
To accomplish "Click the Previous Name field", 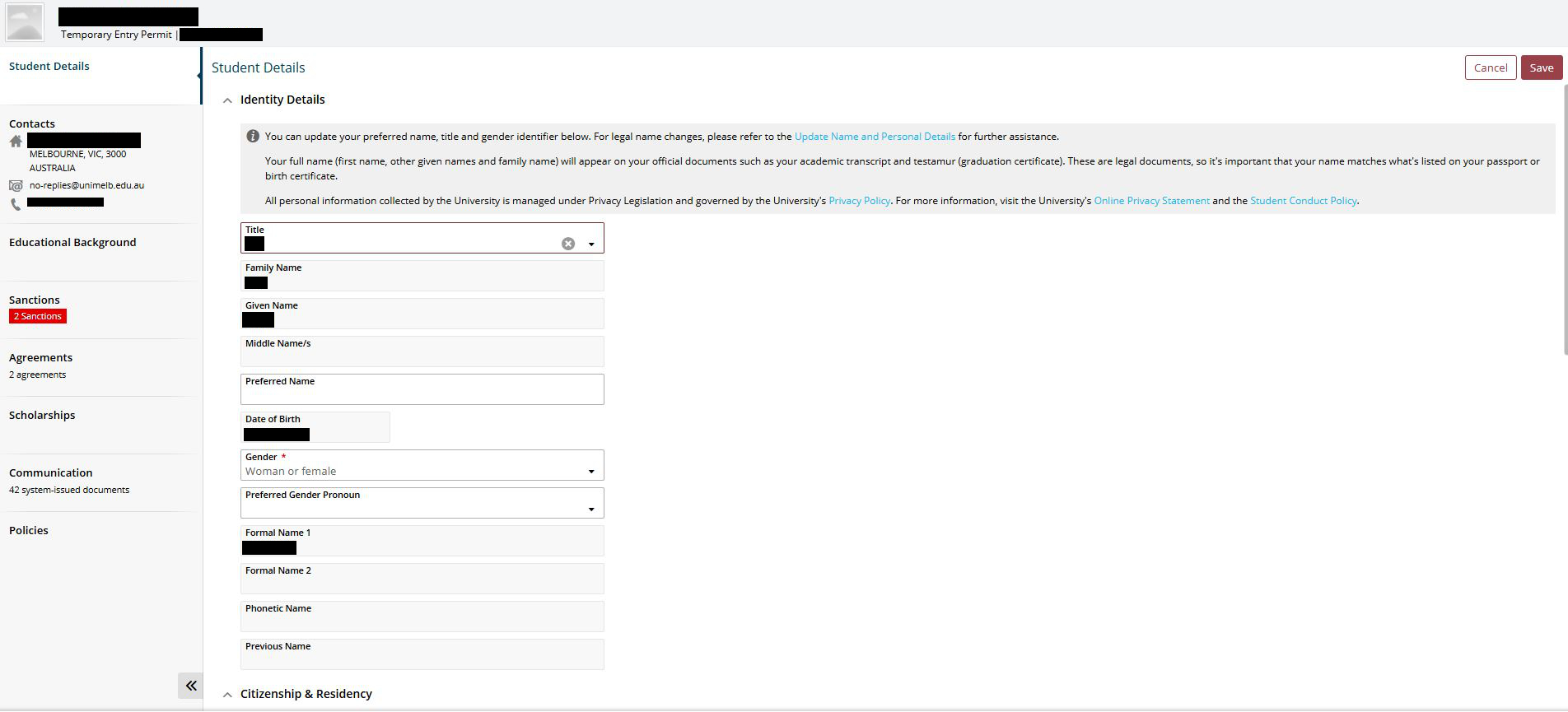I will pos(422,654).
